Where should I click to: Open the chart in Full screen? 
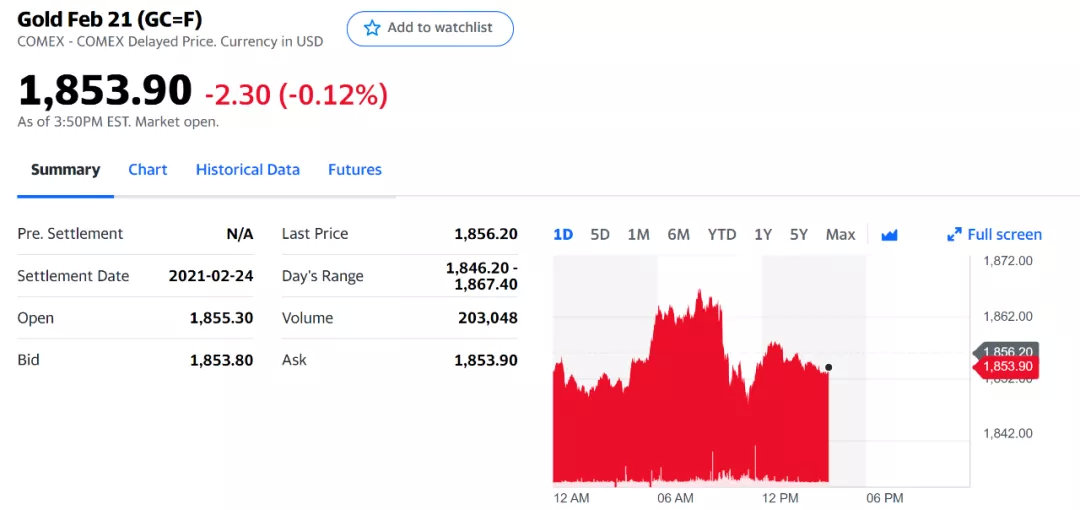[1004, 235]
